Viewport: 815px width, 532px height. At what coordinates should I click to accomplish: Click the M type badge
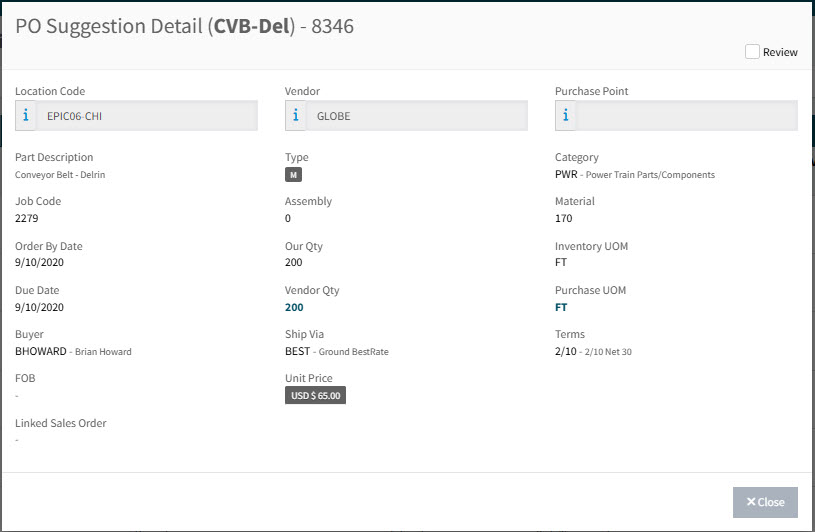(x=293, y=175)
